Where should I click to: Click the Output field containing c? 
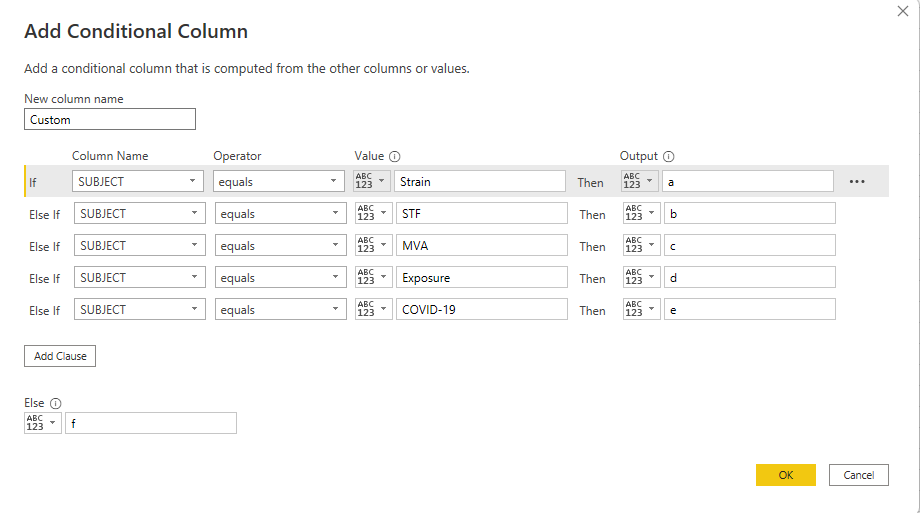point(750,245)
